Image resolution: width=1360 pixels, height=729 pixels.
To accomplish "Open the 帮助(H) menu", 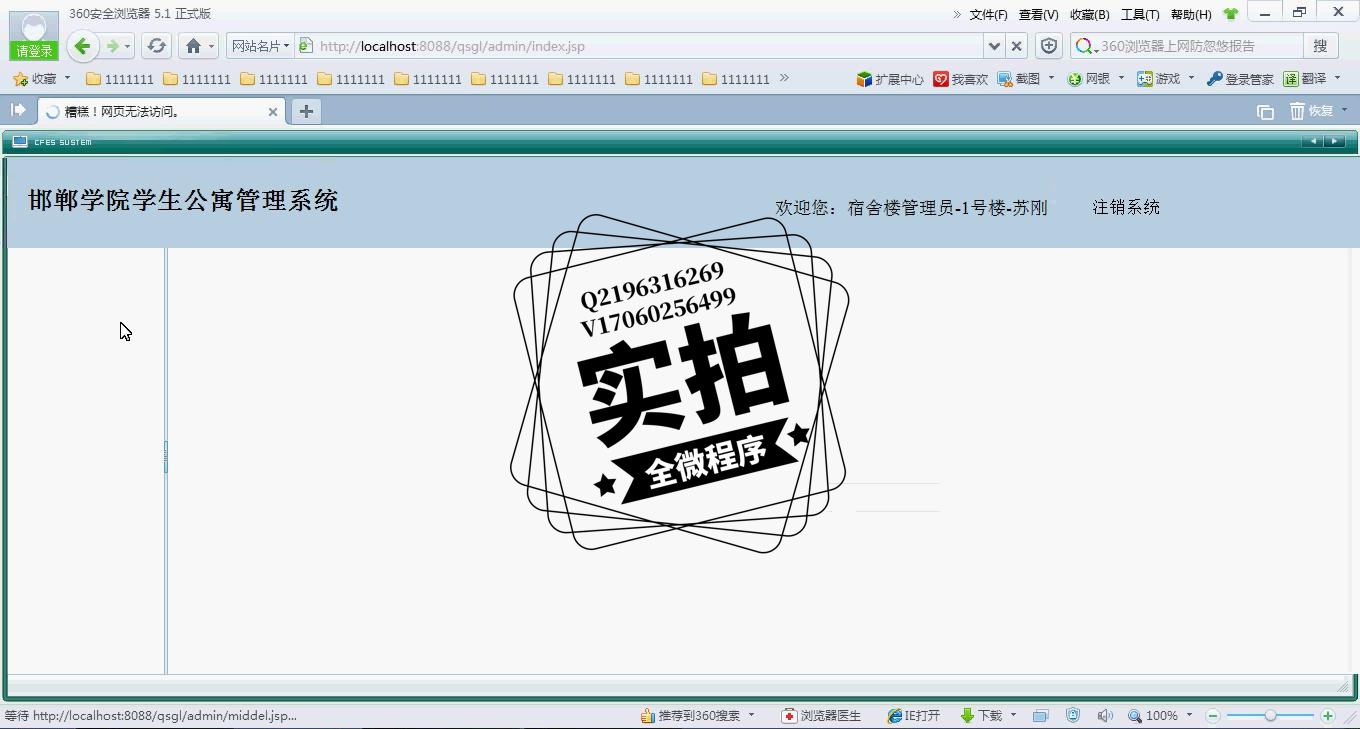I will 1190,15.
